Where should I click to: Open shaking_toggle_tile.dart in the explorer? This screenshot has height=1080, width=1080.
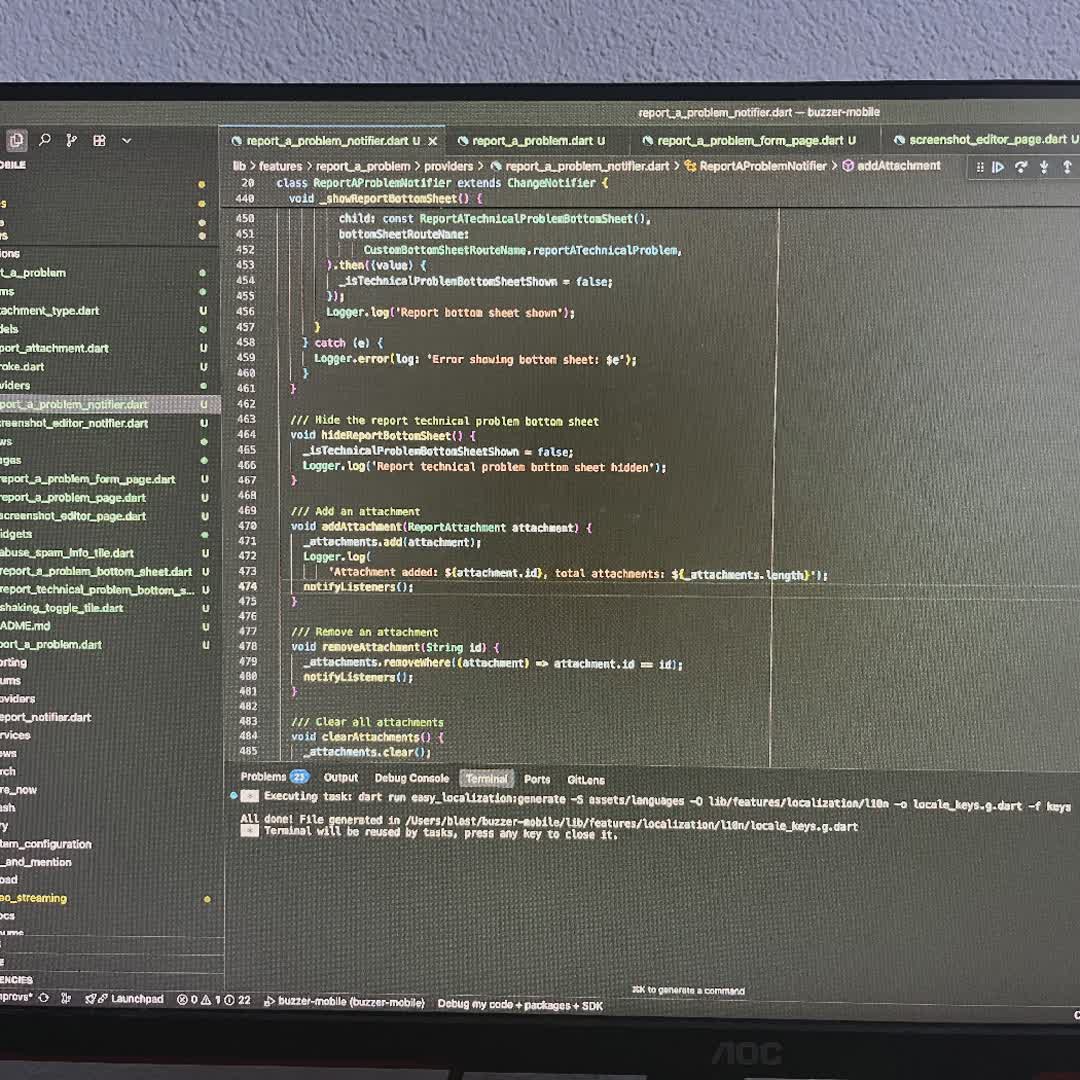(110, 608)
